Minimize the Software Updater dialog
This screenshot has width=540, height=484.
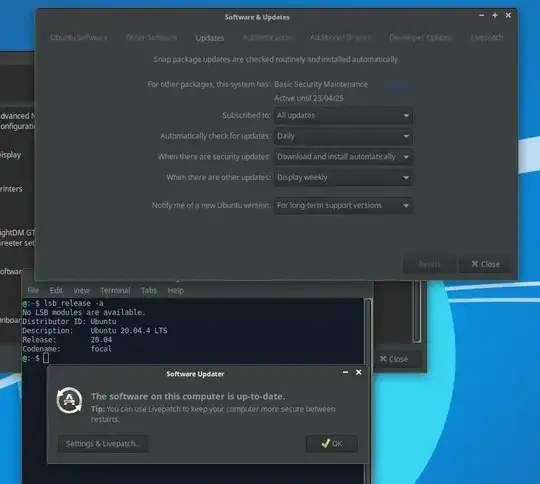(x=345, y=372)
